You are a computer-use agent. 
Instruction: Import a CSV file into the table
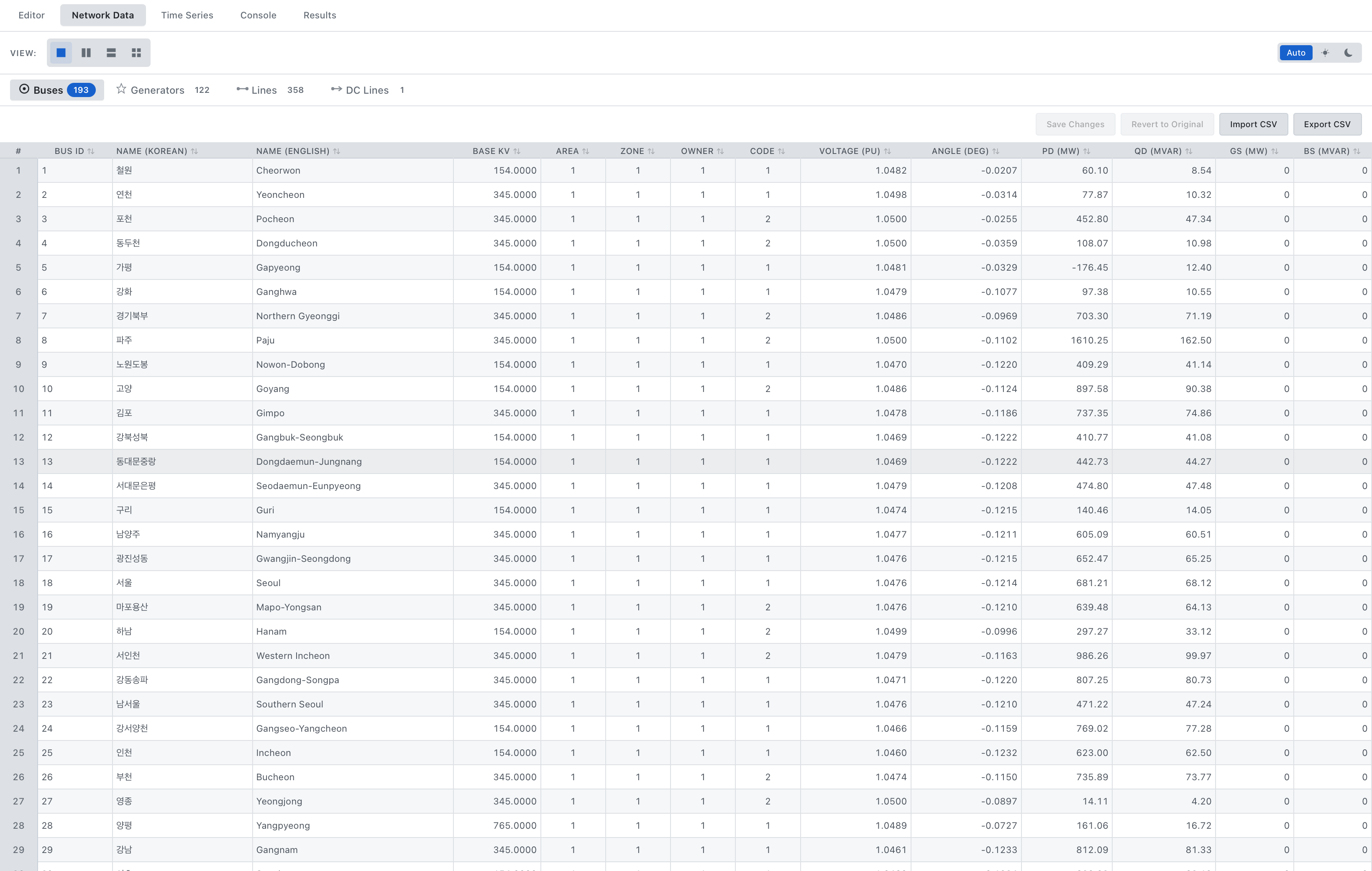click(1254, 124)
